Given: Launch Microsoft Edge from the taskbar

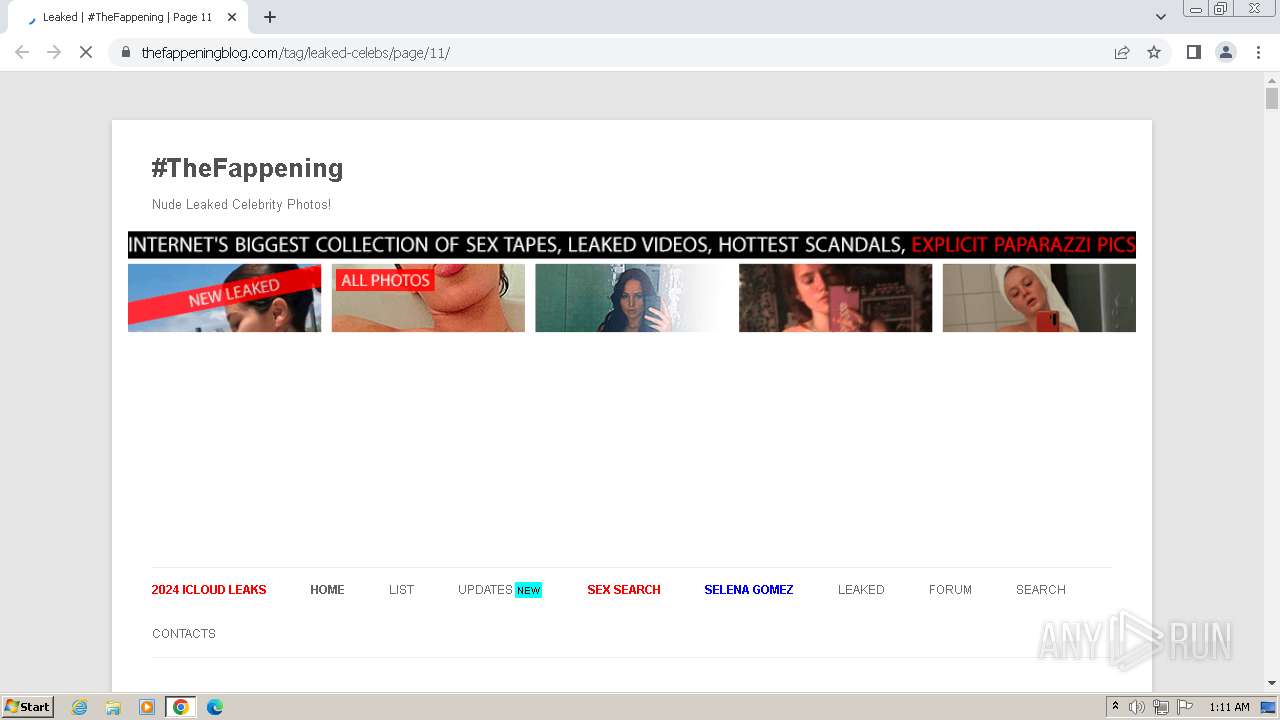Looking at the screenshot, I should (215, 707).
